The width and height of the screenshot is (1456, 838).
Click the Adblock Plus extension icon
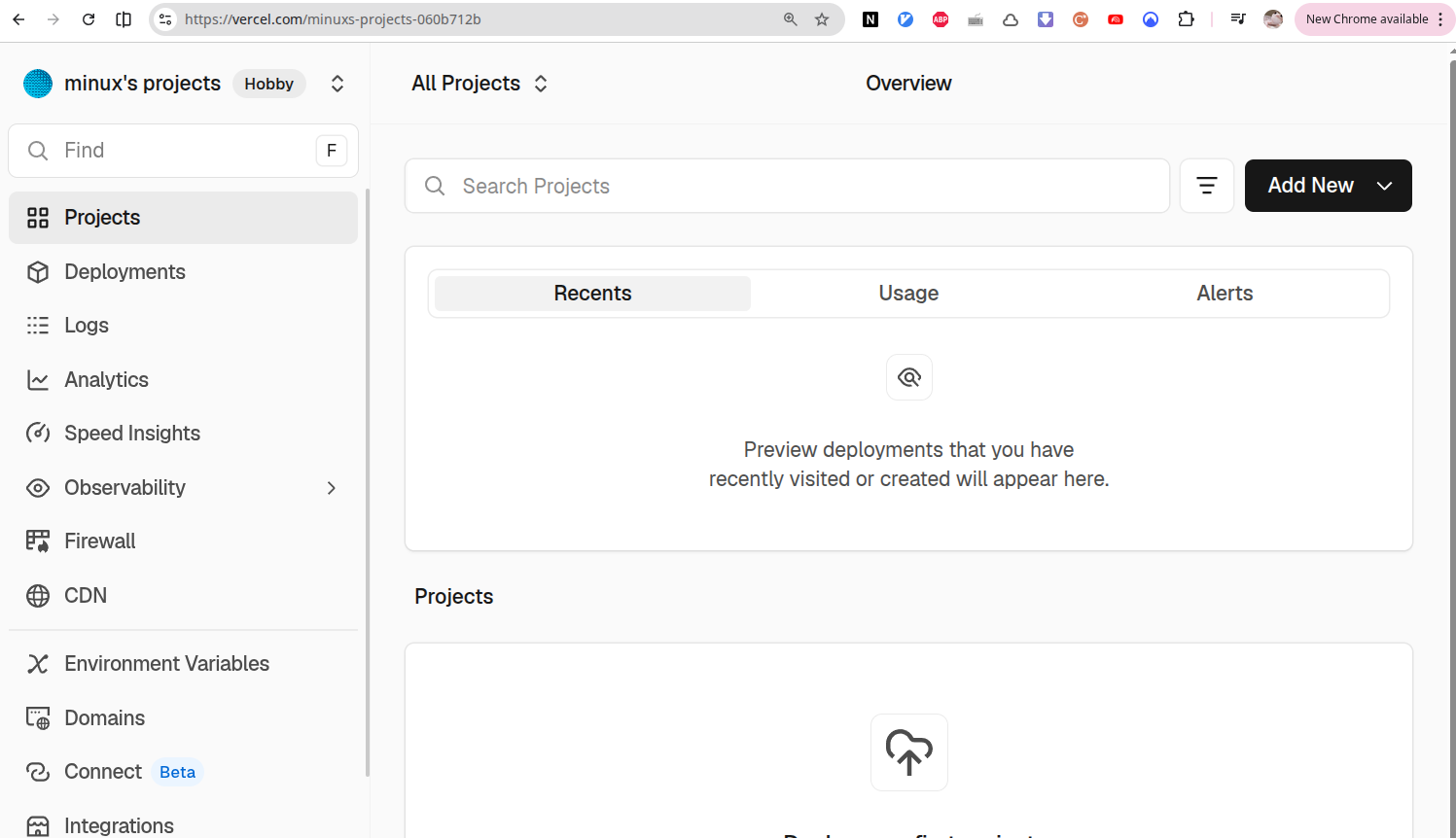pyautogui.click(x=941, y=19)
